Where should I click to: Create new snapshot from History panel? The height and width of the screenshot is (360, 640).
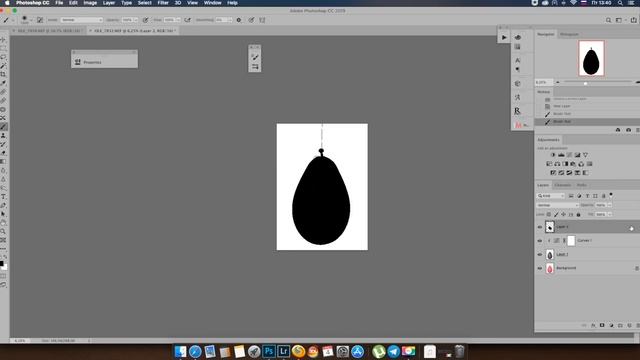tap(628, 130)
